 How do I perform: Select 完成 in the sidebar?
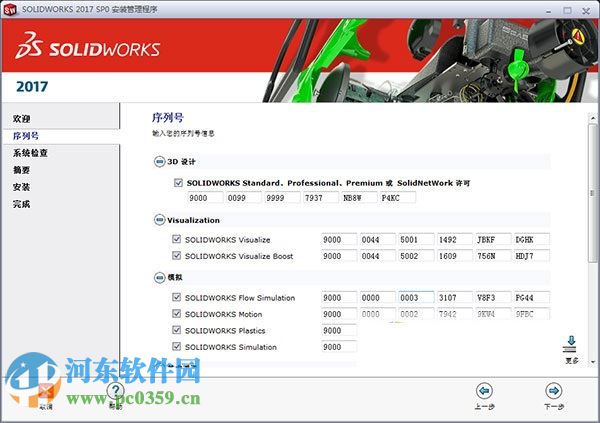point(21,204)
